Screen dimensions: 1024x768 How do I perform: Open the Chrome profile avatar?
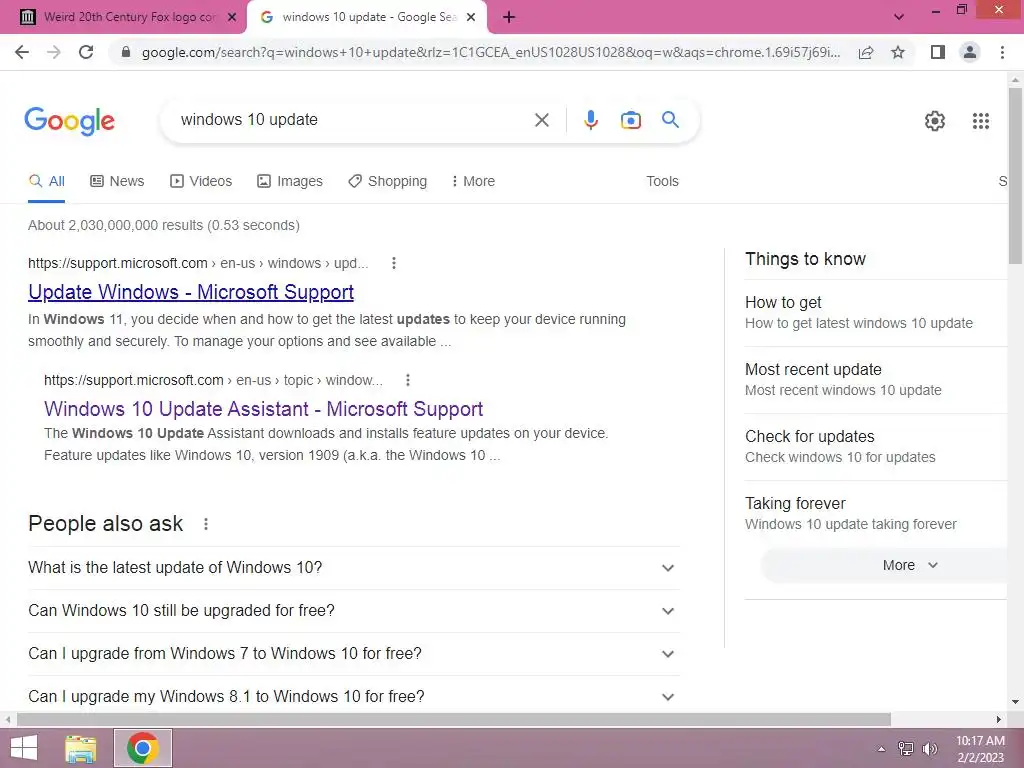(x=970, y=52)
